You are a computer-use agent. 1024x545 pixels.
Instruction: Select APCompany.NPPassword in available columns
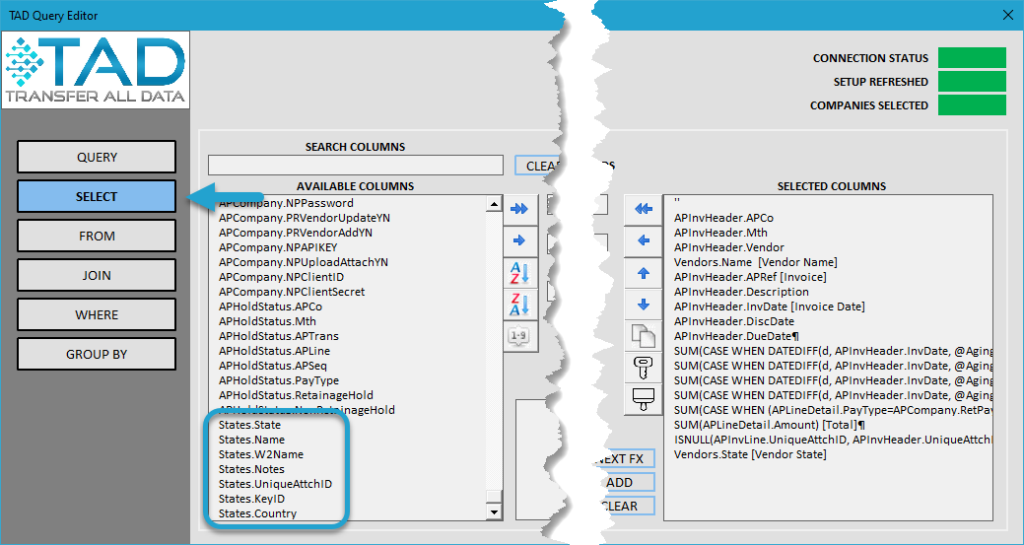[x=286, y=203]
